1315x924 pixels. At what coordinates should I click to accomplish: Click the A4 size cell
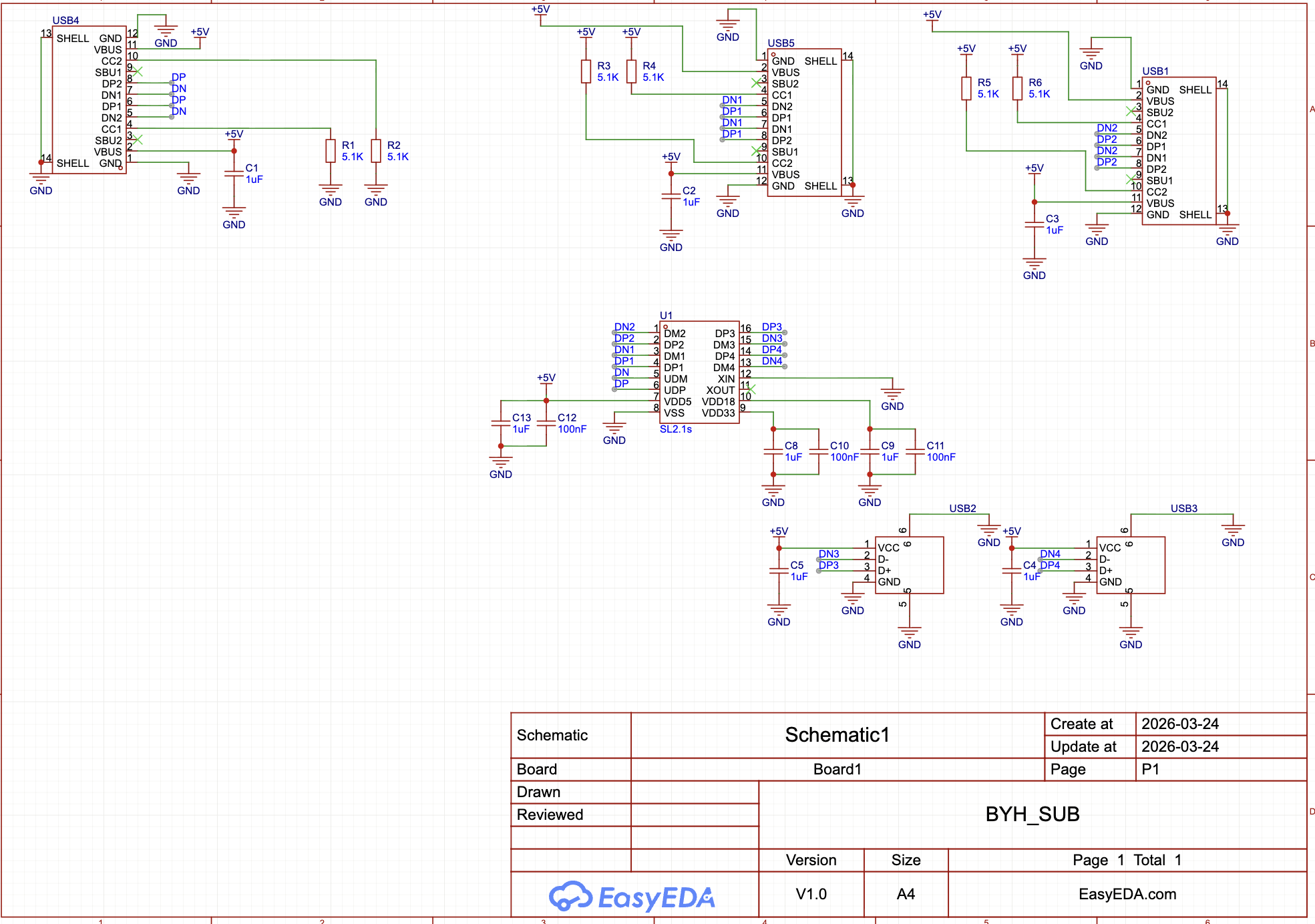pyautogui.click(x=906, y=894)
